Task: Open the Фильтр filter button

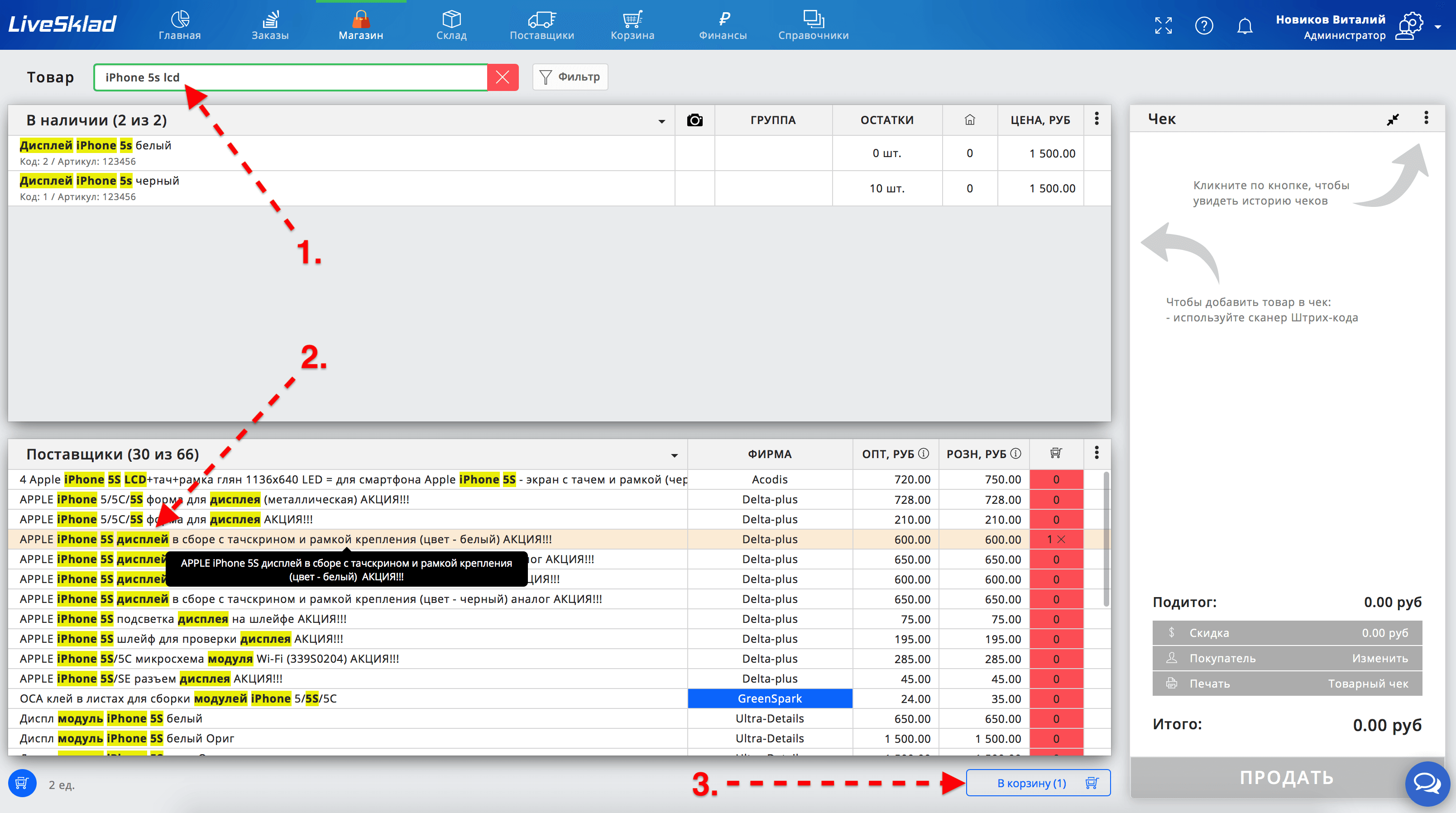Action: tap(570, 77)
